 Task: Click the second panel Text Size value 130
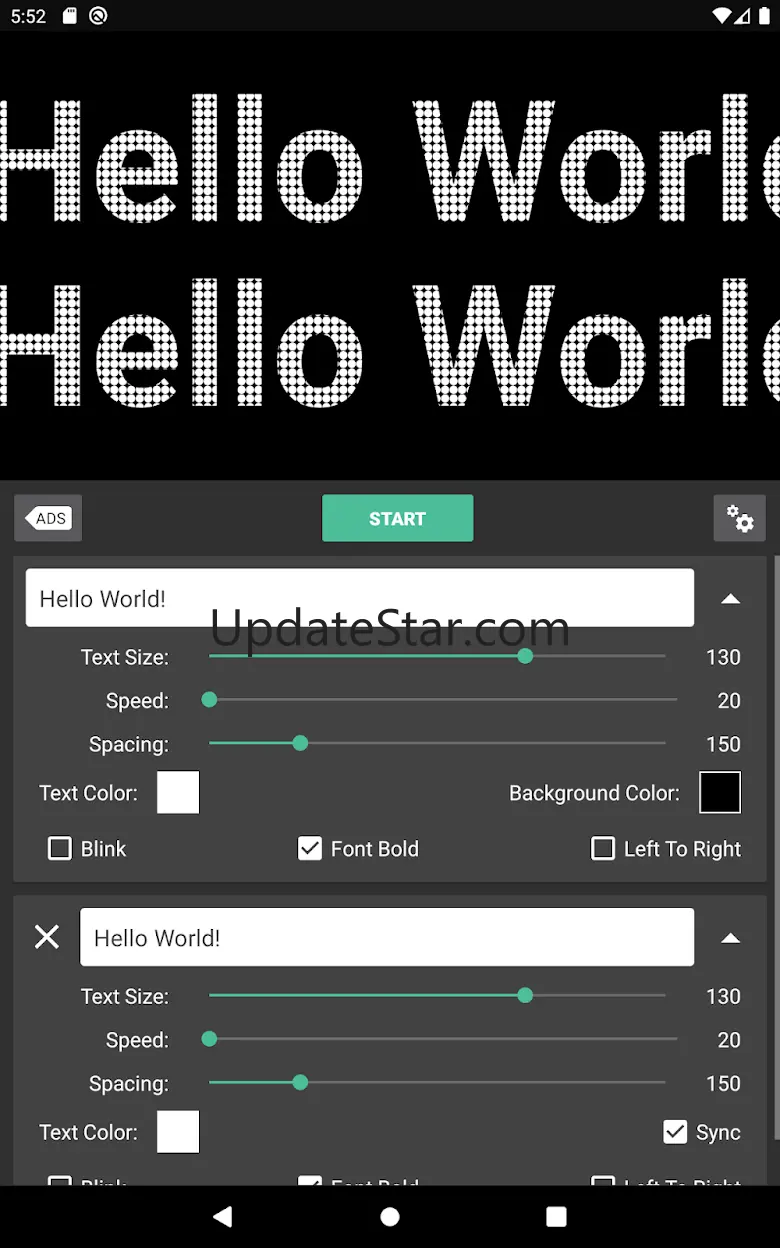click(x=723, y=996)
